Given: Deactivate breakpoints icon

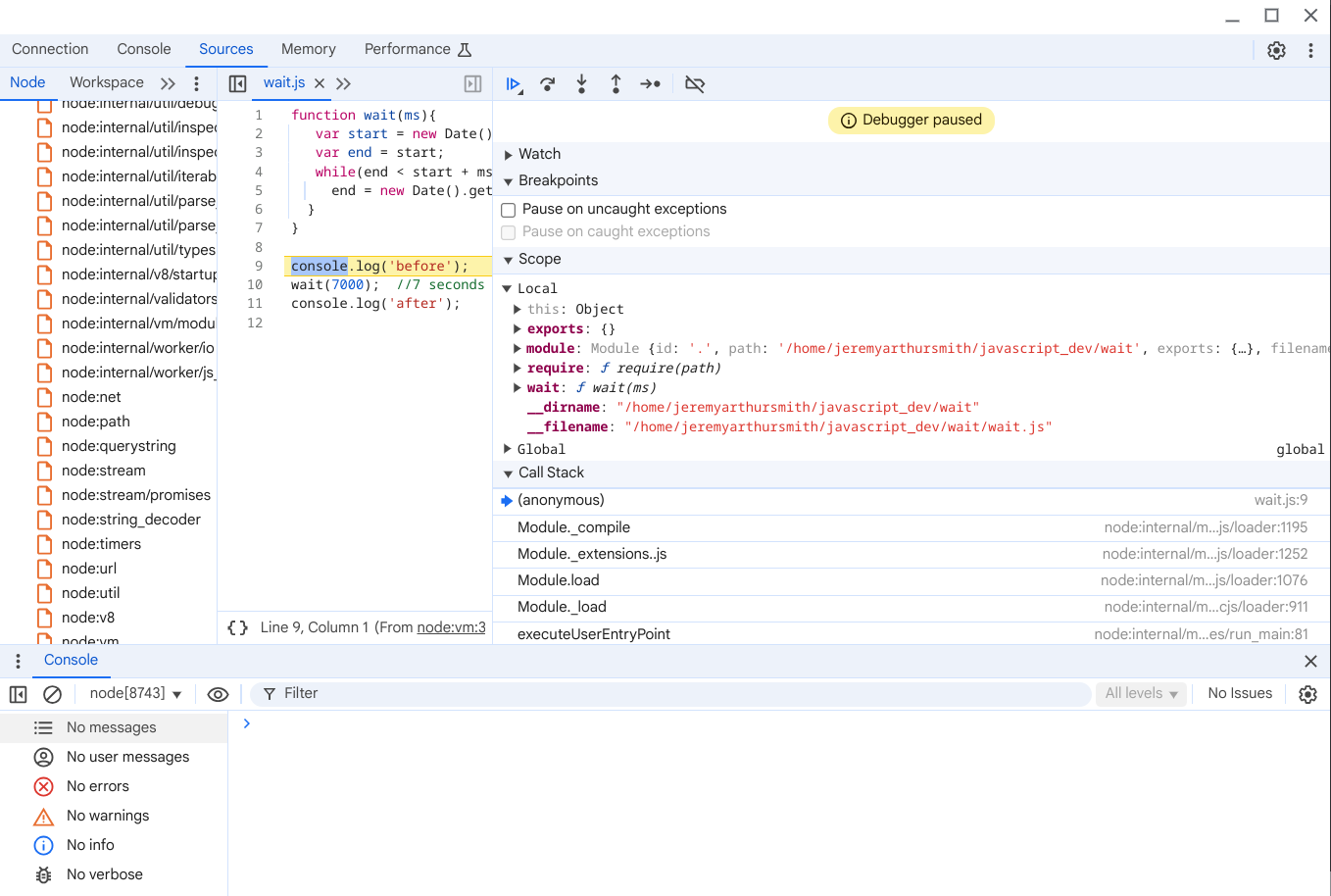Looking at the screenshot, I should point(695,84).
